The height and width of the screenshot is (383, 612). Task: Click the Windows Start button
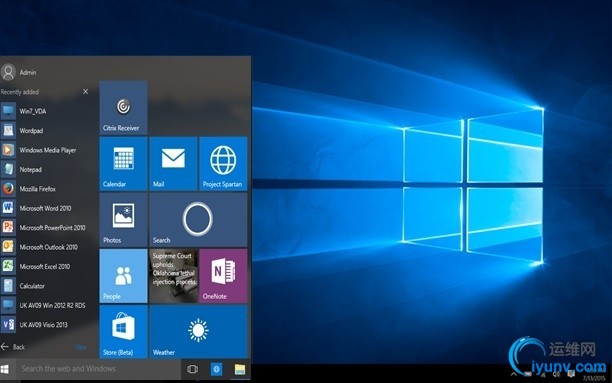point(5,369)
